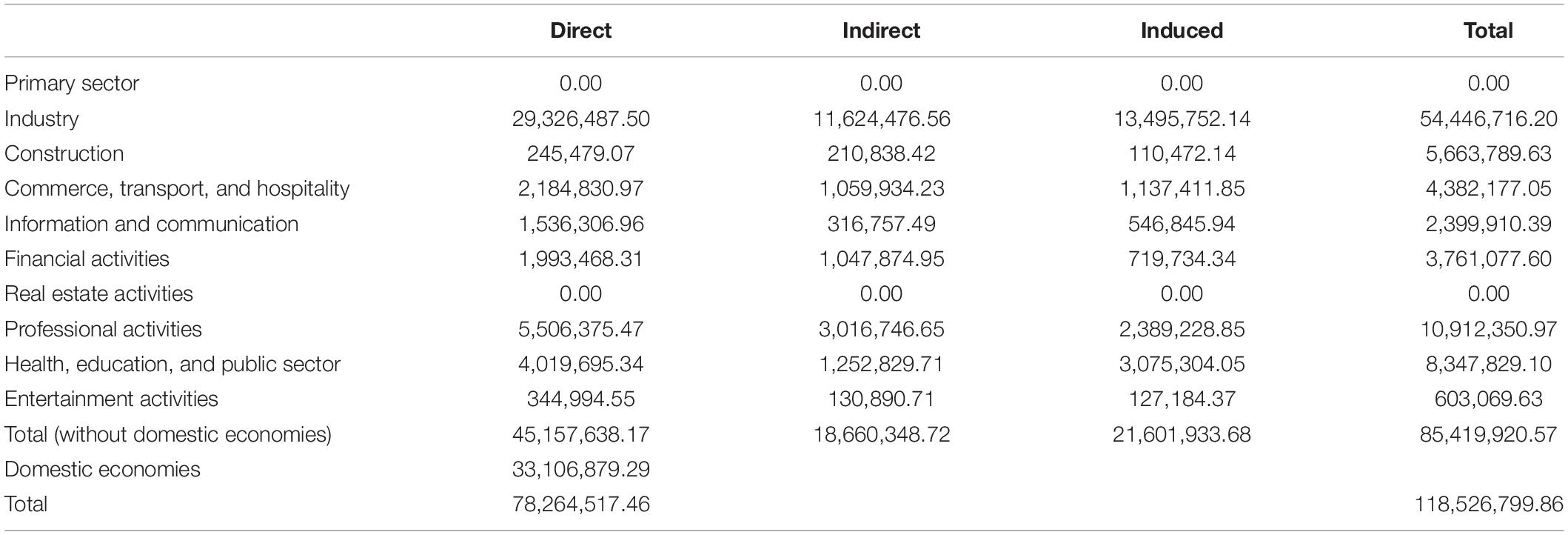Click Commerce, transport, and hospitality label

click(x=177, y=188)
